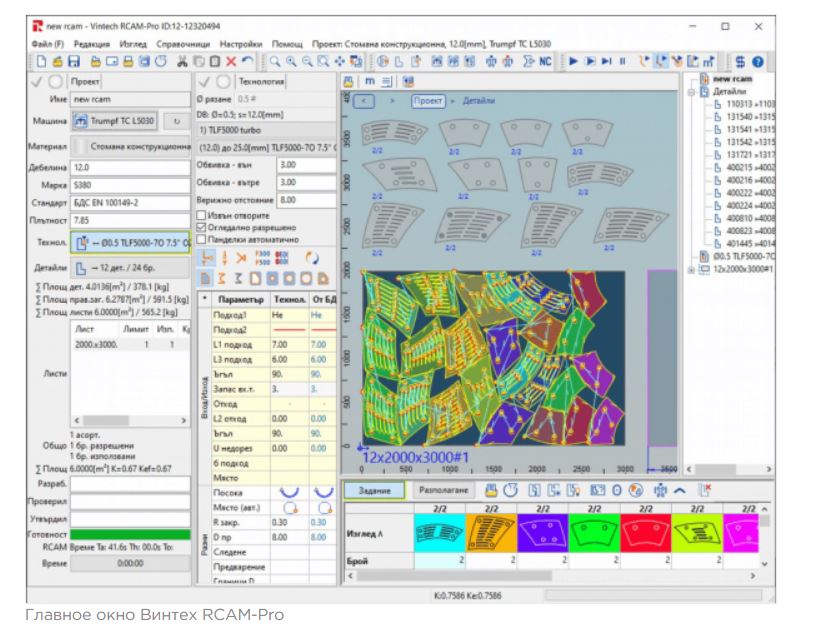Click the rotating arrows icon in Технология panel
Screen dimensions: 828x630
point(312,258)
